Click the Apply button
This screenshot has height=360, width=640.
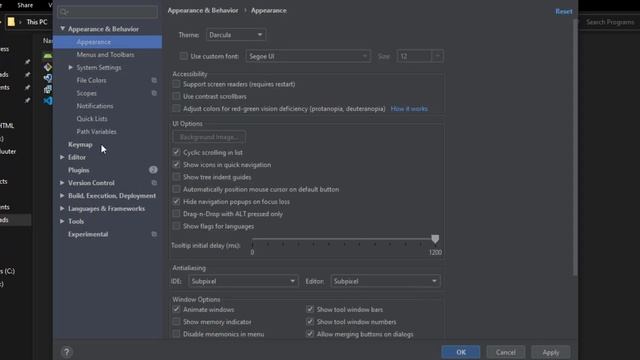(x=551, y=352)
